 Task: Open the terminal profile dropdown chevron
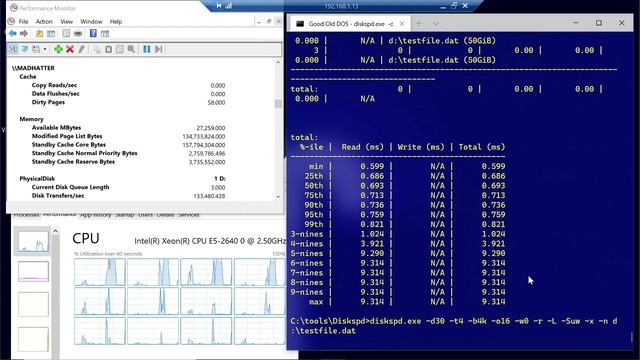pos(436,24)
